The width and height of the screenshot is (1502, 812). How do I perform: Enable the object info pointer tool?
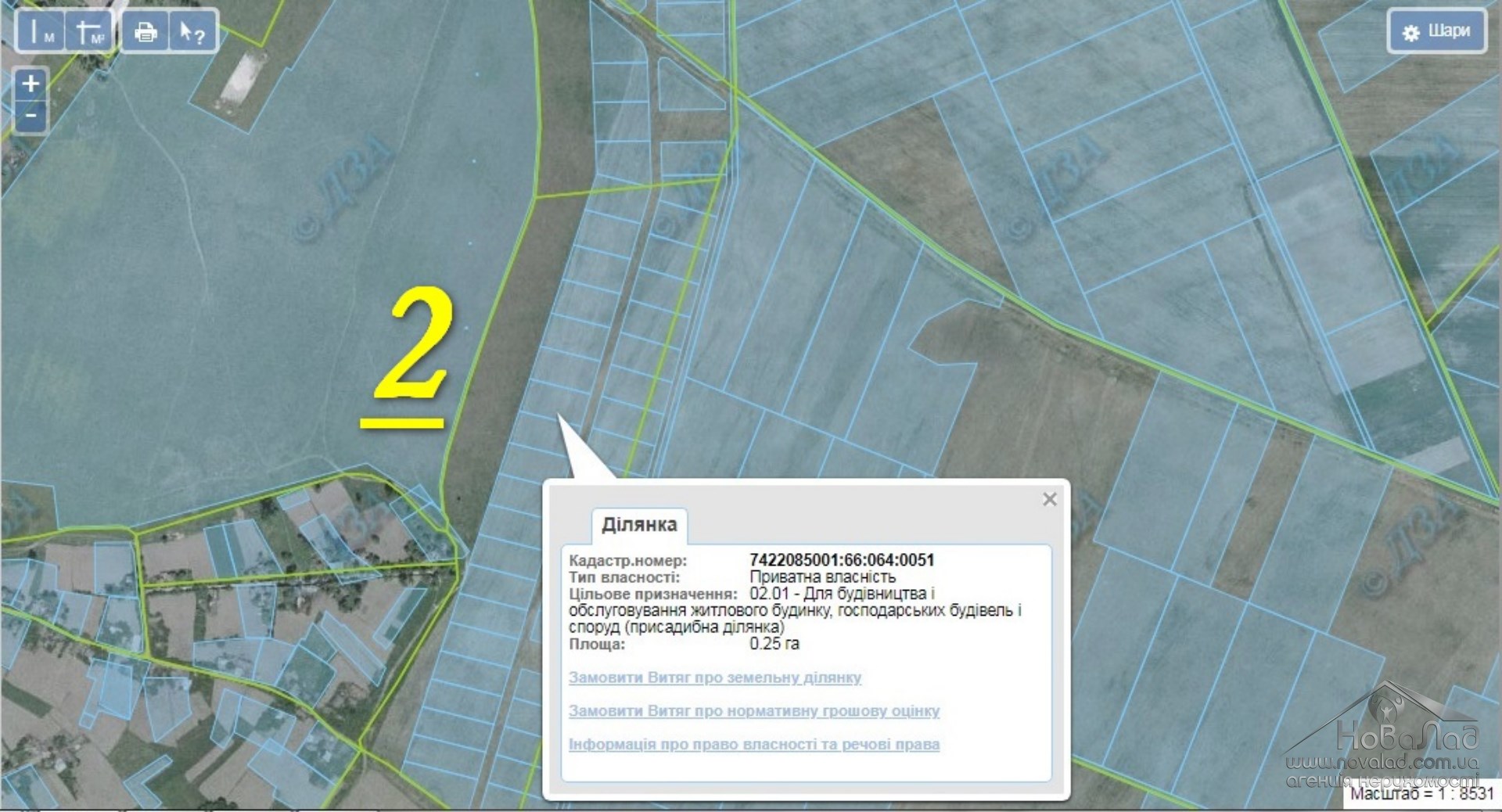(x=192, y=33)
